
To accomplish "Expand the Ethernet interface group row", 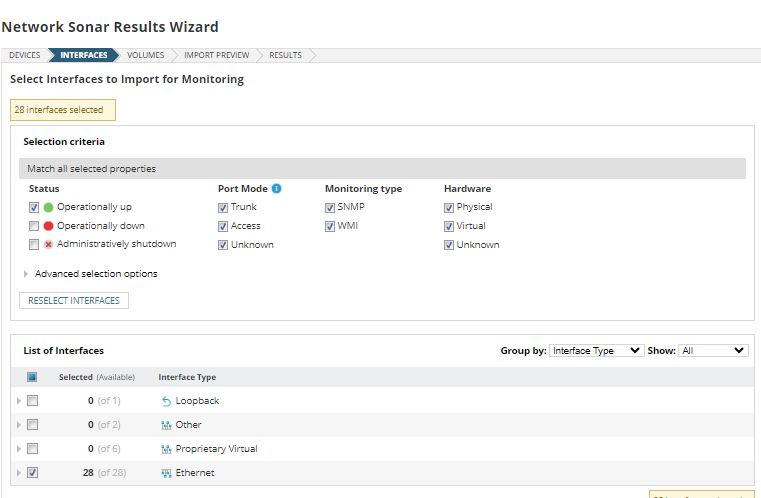I will tap(18, 473).
